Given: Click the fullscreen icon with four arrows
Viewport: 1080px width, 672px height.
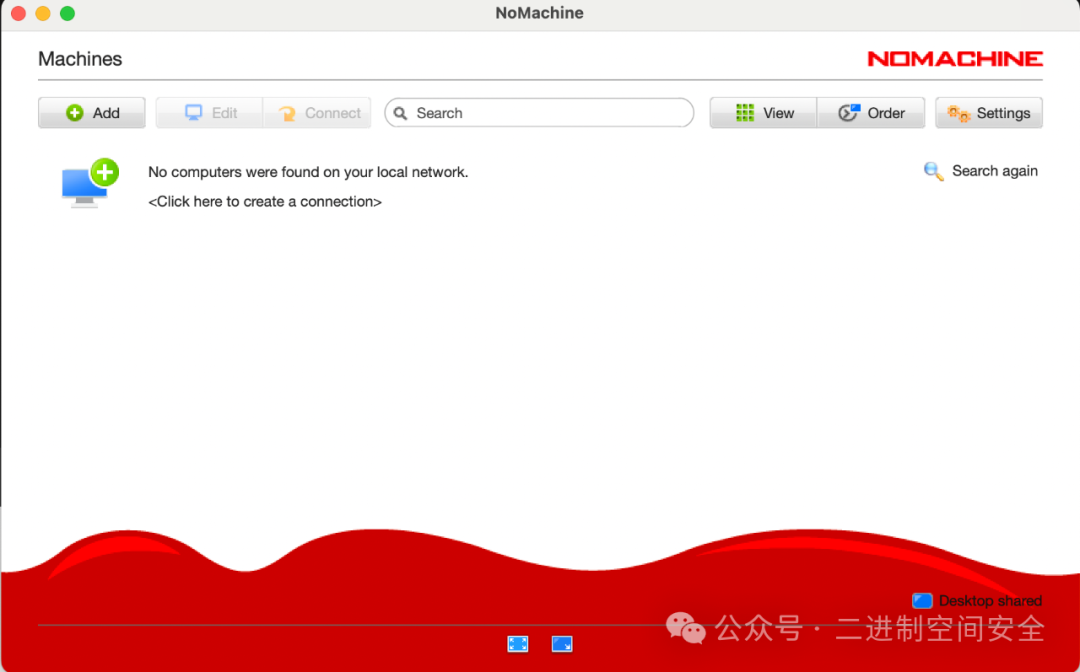Looking at the screenshot, I should pyautogui.click(x=518, y=644).
